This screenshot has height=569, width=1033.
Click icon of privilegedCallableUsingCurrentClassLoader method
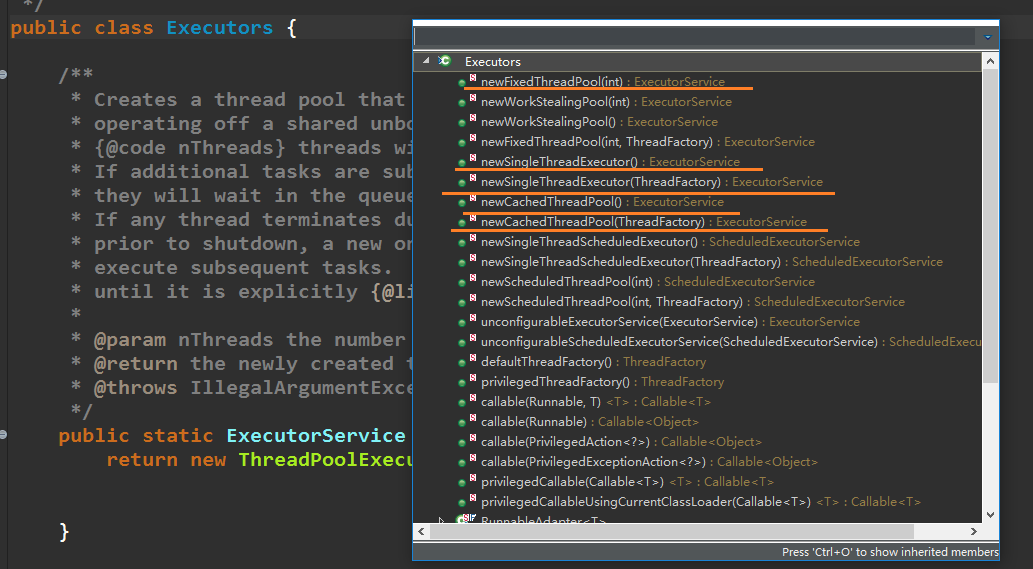(466, 502)
